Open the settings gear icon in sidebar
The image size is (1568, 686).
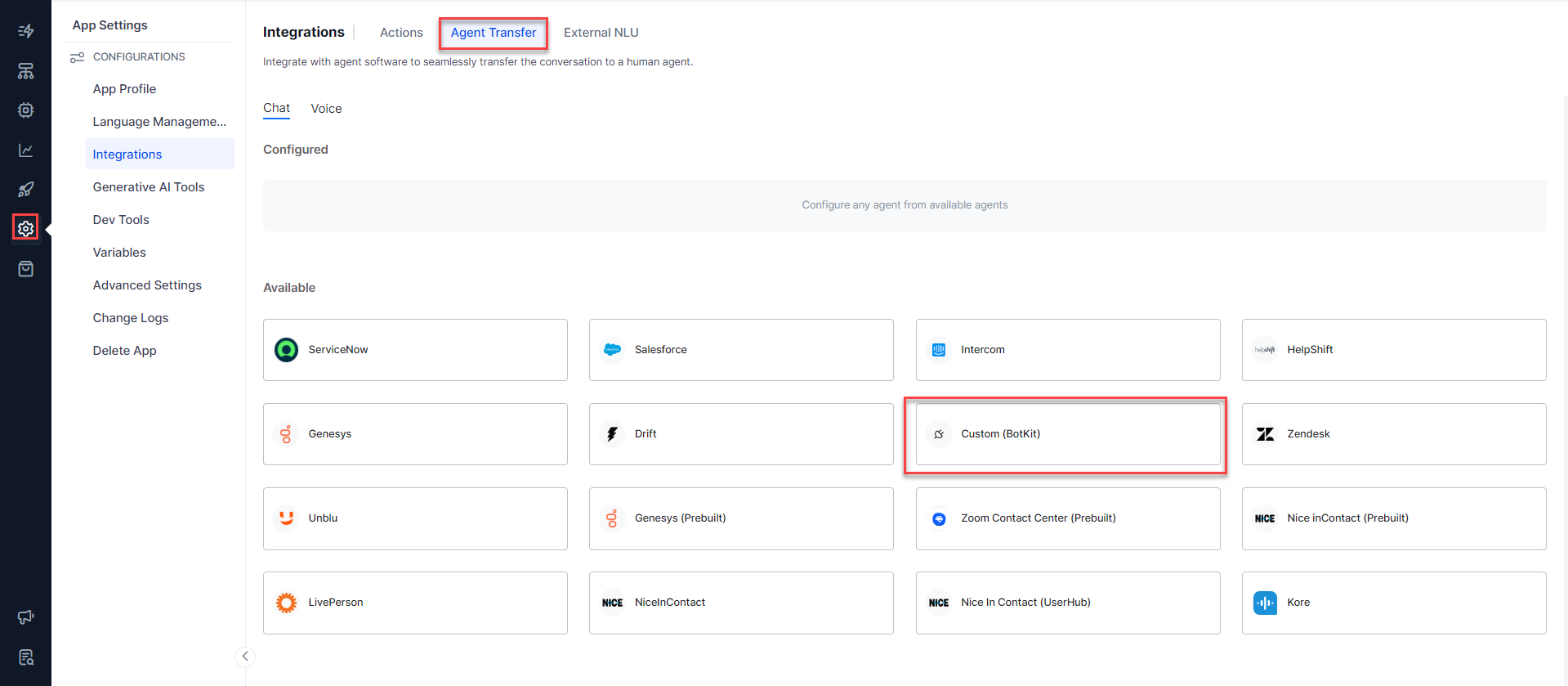tap(26, 228)
